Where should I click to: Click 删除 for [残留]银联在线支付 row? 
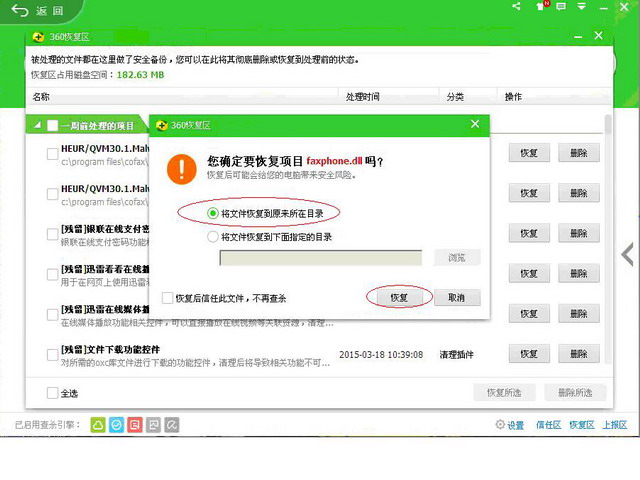[x=579, y=233]
